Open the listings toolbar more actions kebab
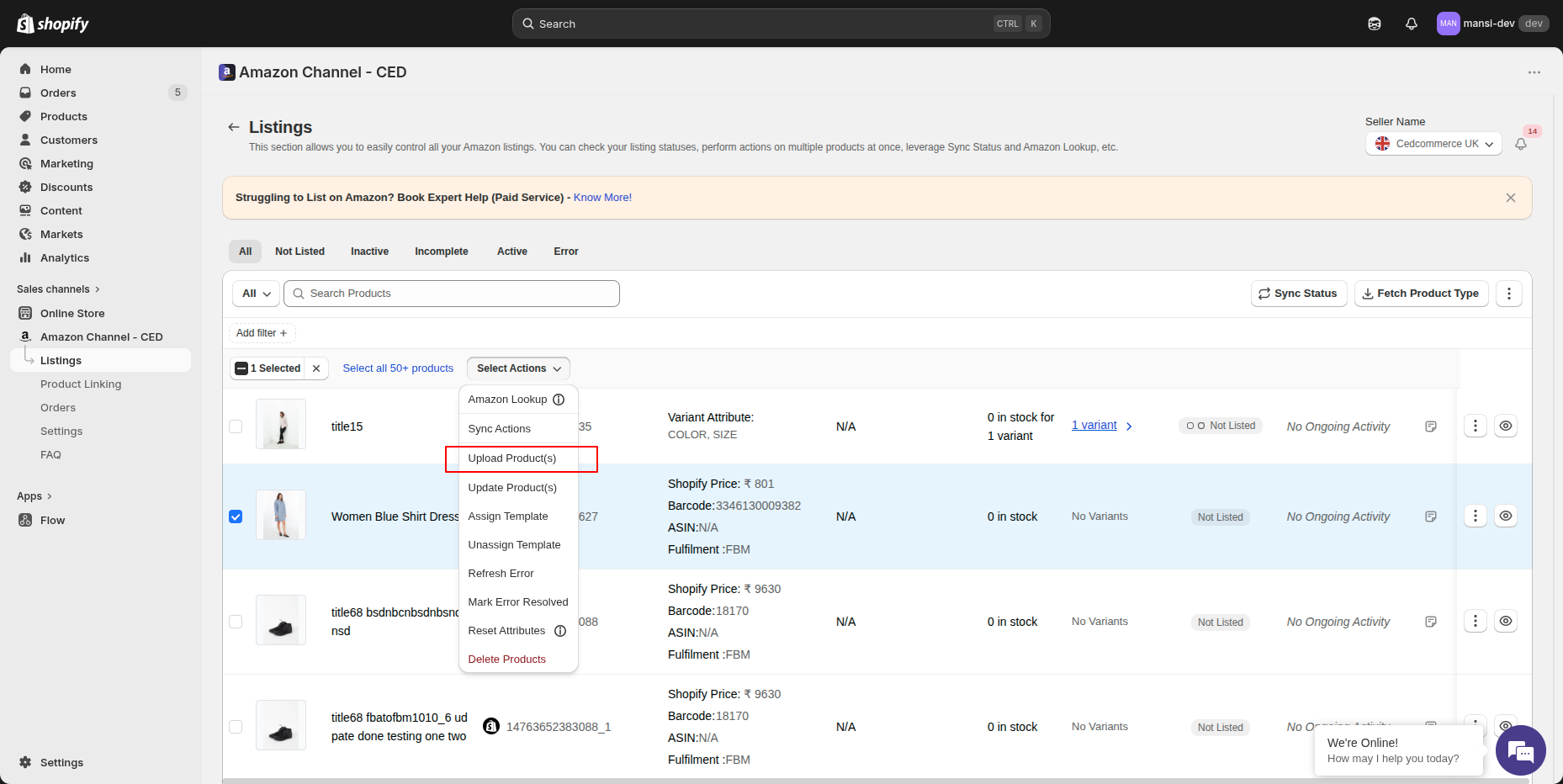Viewport: 1563px width, 784px height. (1509, 294)
